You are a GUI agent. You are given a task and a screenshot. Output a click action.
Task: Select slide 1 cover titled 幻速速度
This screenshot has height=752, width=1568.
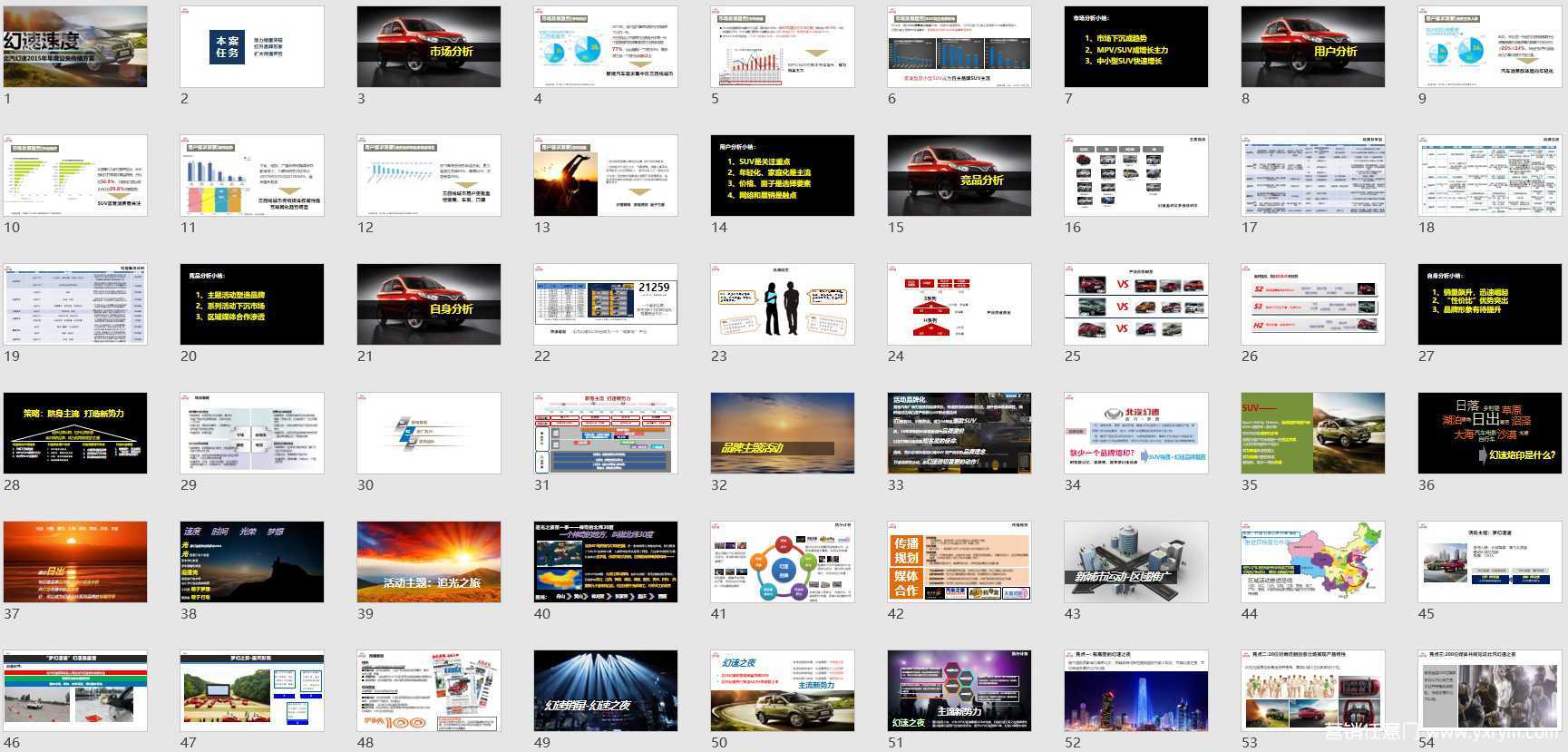(75, 47)
